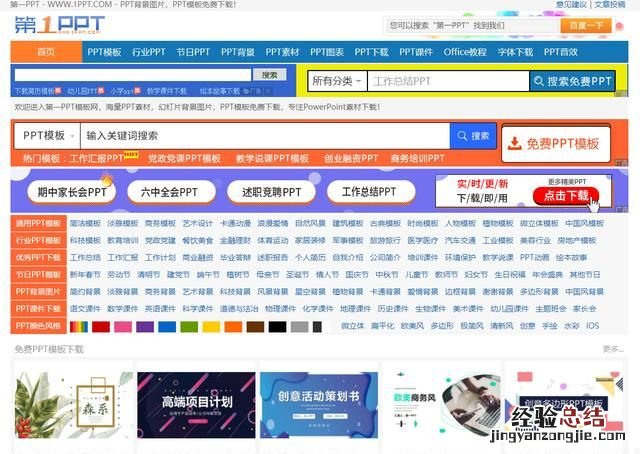640x454 pixels.
Task: Open the PPT模板 search type dropdown
Action: [x=47, y=136]
